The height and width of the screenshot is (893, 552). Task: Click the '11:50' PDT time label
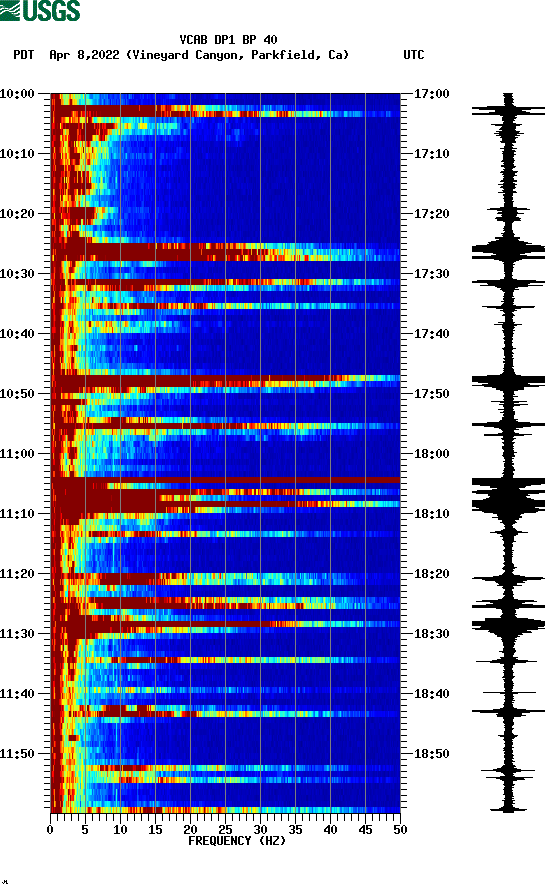pyautogui.click(x=17, y=753)
